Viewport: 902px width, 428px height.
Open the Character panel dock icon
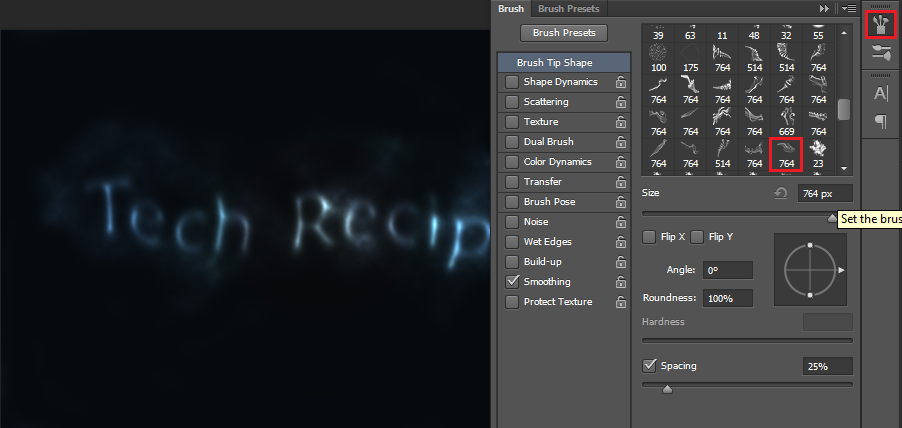click(x=880, y=93)
